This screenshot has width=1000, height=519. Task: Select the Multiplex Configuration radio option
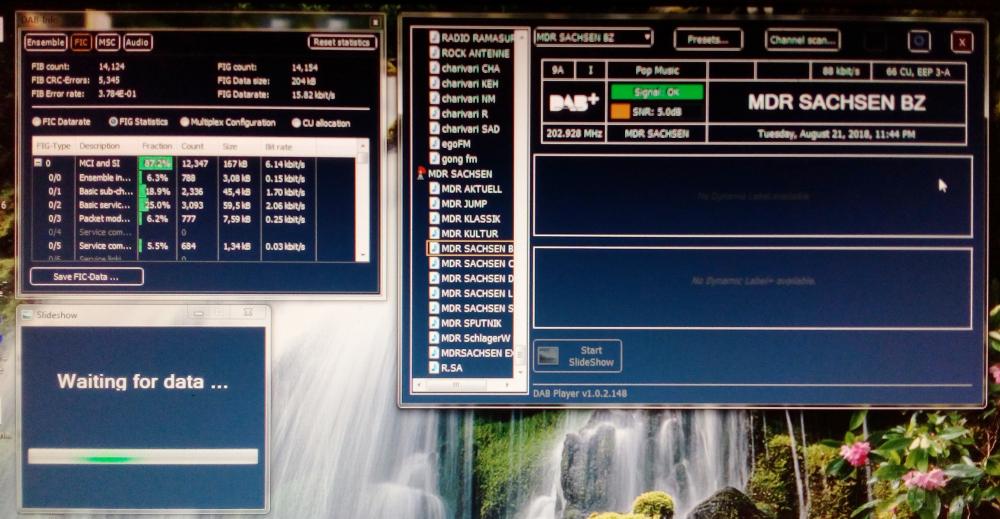[x=185, y=122]
